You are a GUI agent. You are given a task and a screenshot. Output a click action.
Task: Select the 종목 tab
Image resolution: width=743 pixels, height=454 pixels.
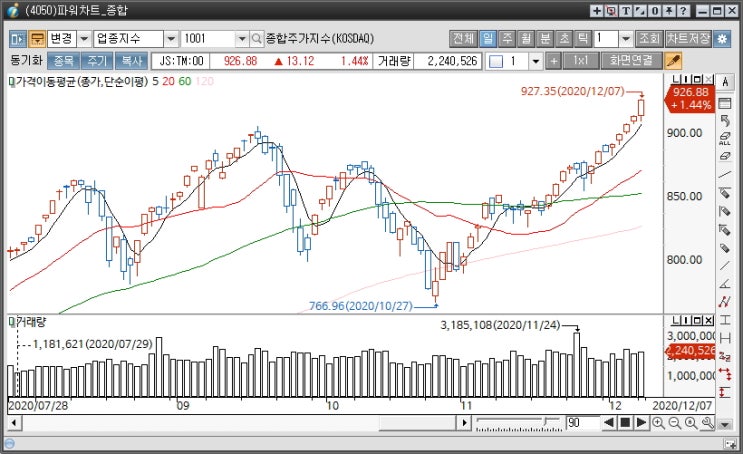coord(62,61)
